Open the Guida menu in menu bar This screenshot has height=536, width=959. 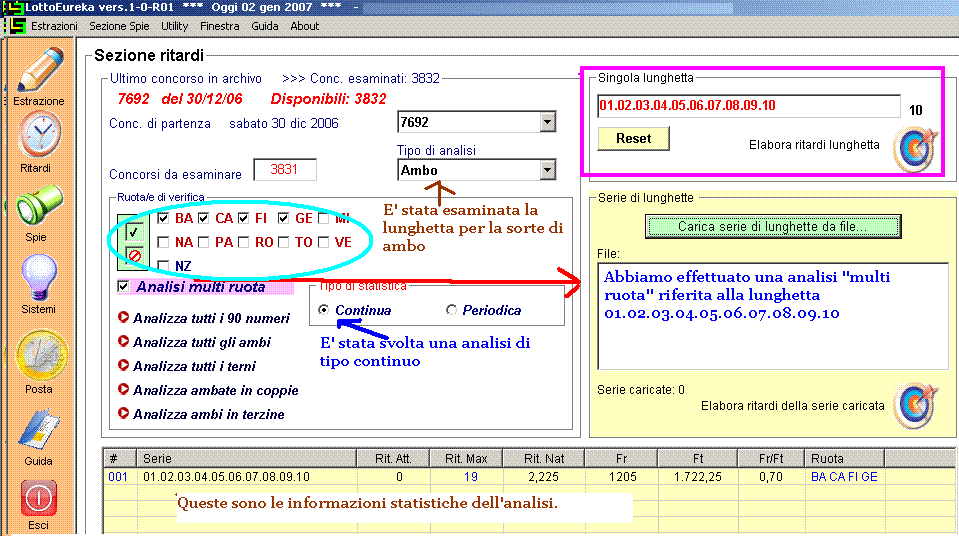point(265,26)
